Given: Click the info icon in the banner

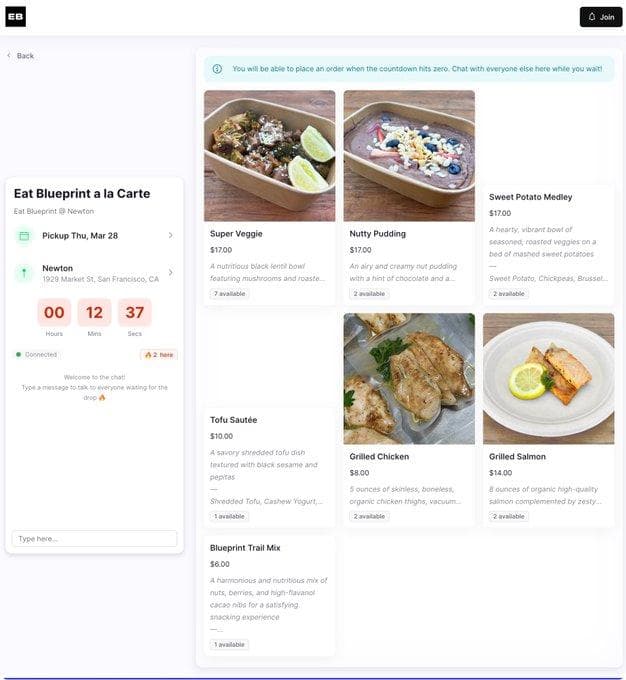Looking at the screenshot, I should [217, 69].
